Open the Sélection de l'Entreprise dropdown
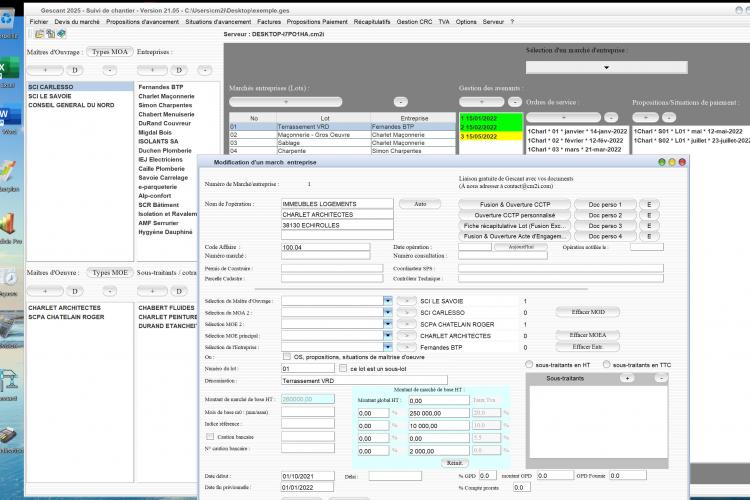 coord(387,347)
